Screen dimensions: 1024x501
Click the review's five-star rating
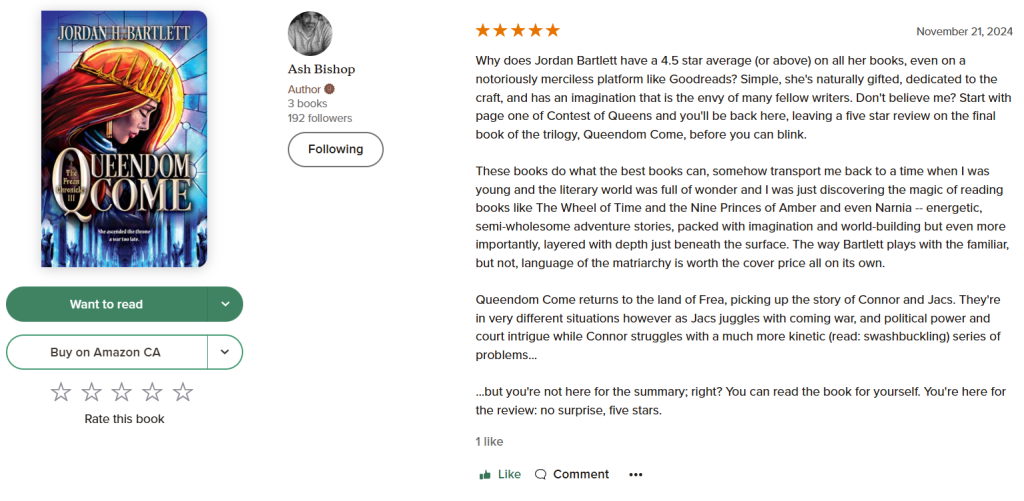pos(517,31)
